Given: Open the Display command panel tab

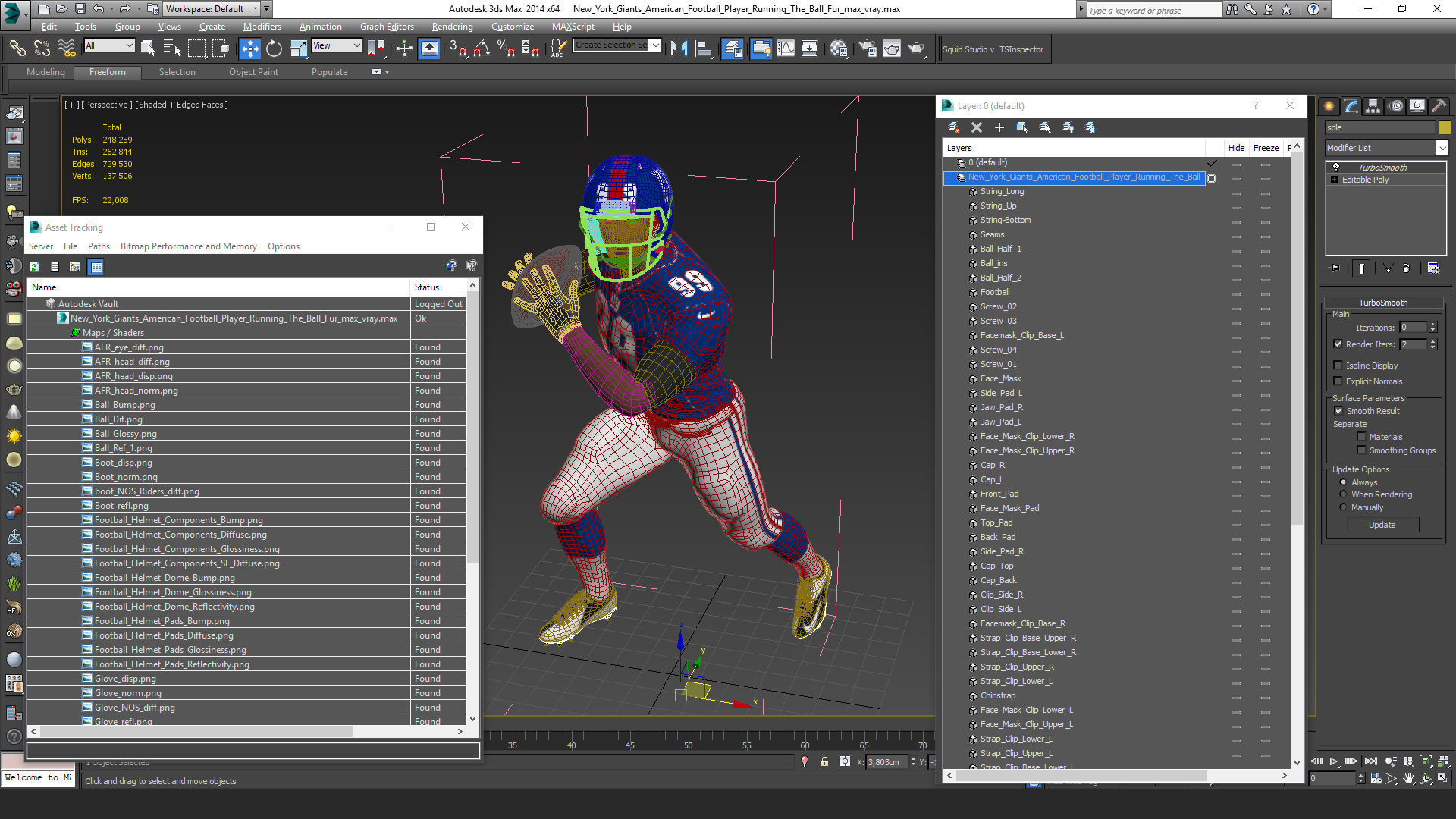Looking at the screenshot, I should pos(1417,106).
